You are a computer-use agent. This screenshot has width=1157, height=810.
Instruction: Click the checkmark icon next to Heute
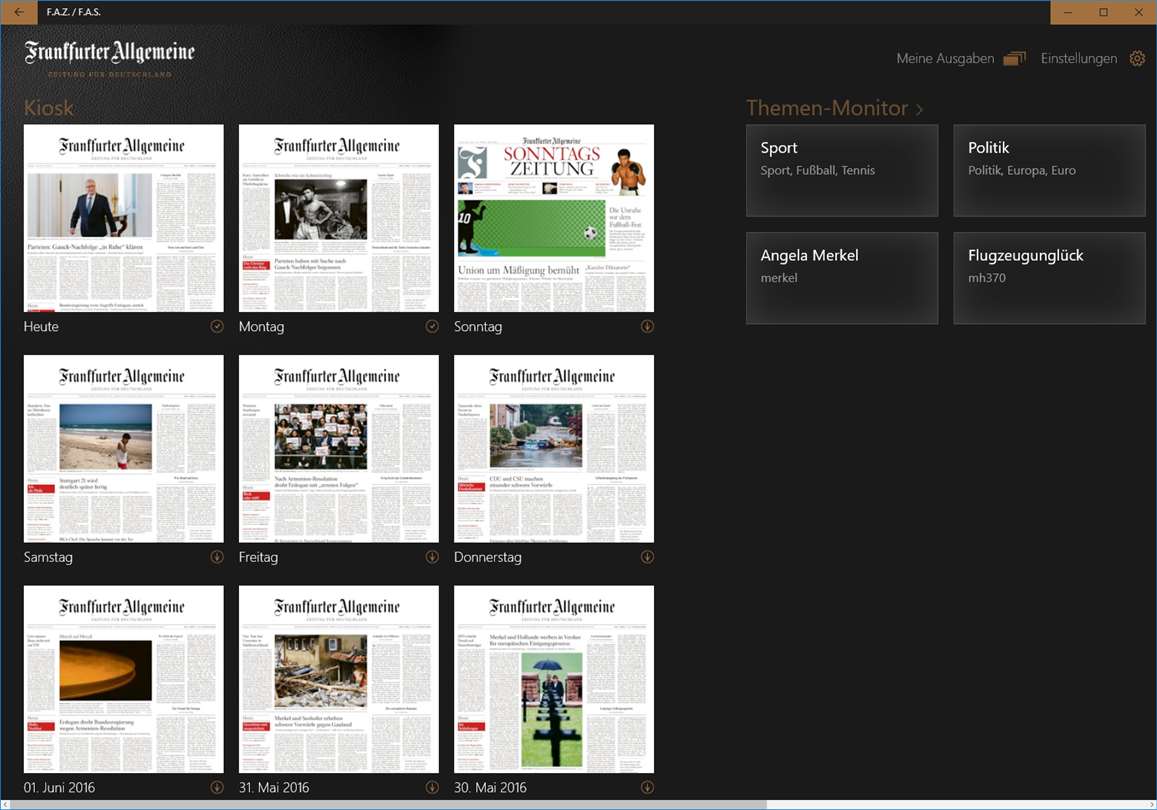[x=216, y=326]
